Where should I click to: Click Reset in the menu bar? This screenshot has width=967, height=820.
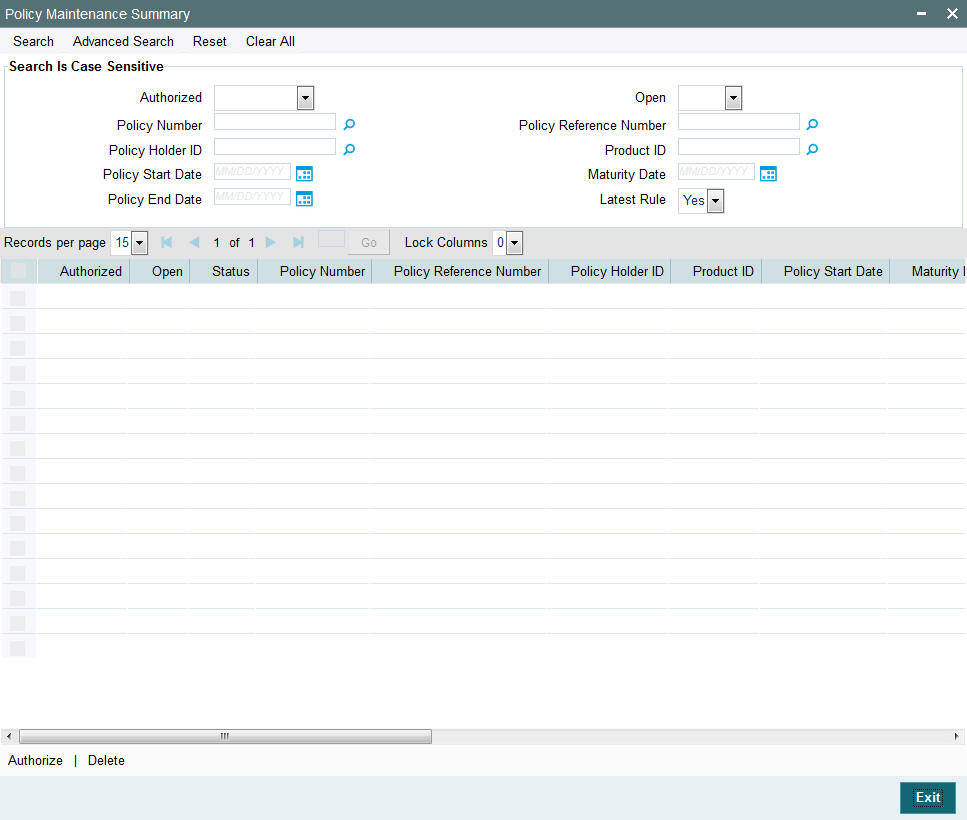(x=210, y=41)
